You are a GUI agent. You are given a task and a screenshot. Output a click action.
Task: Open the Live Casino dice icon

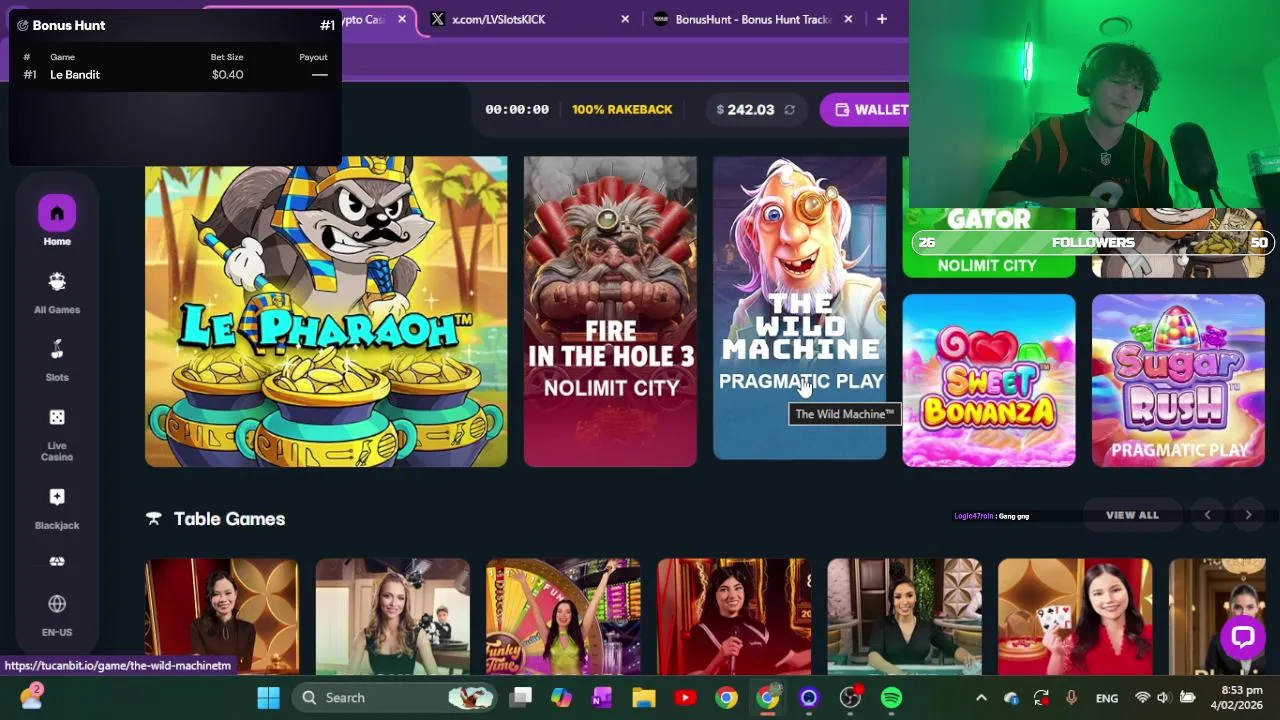(x=57, y=417)
